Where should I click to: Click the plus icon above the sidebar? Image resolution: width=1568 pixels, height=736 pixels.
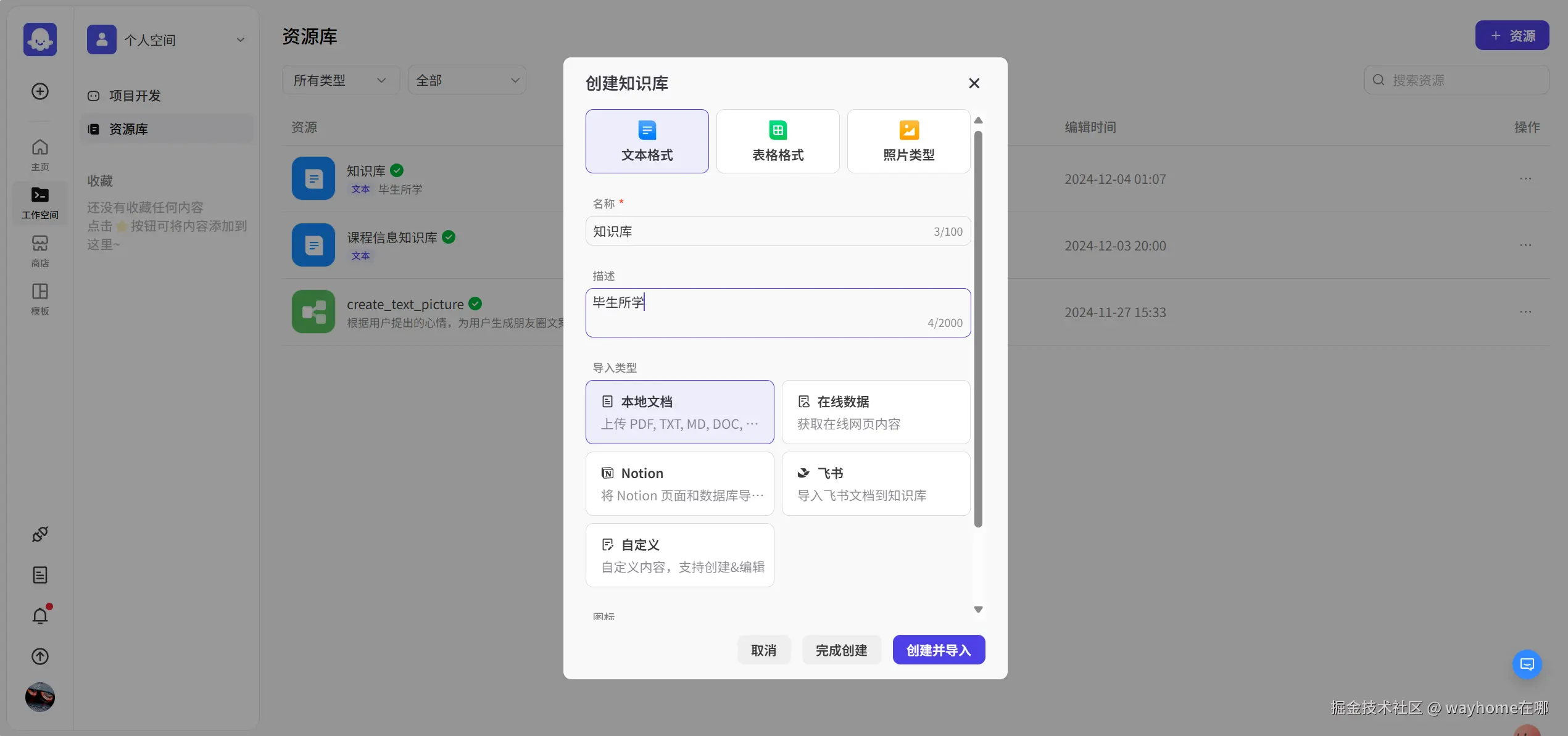[39, 91]
